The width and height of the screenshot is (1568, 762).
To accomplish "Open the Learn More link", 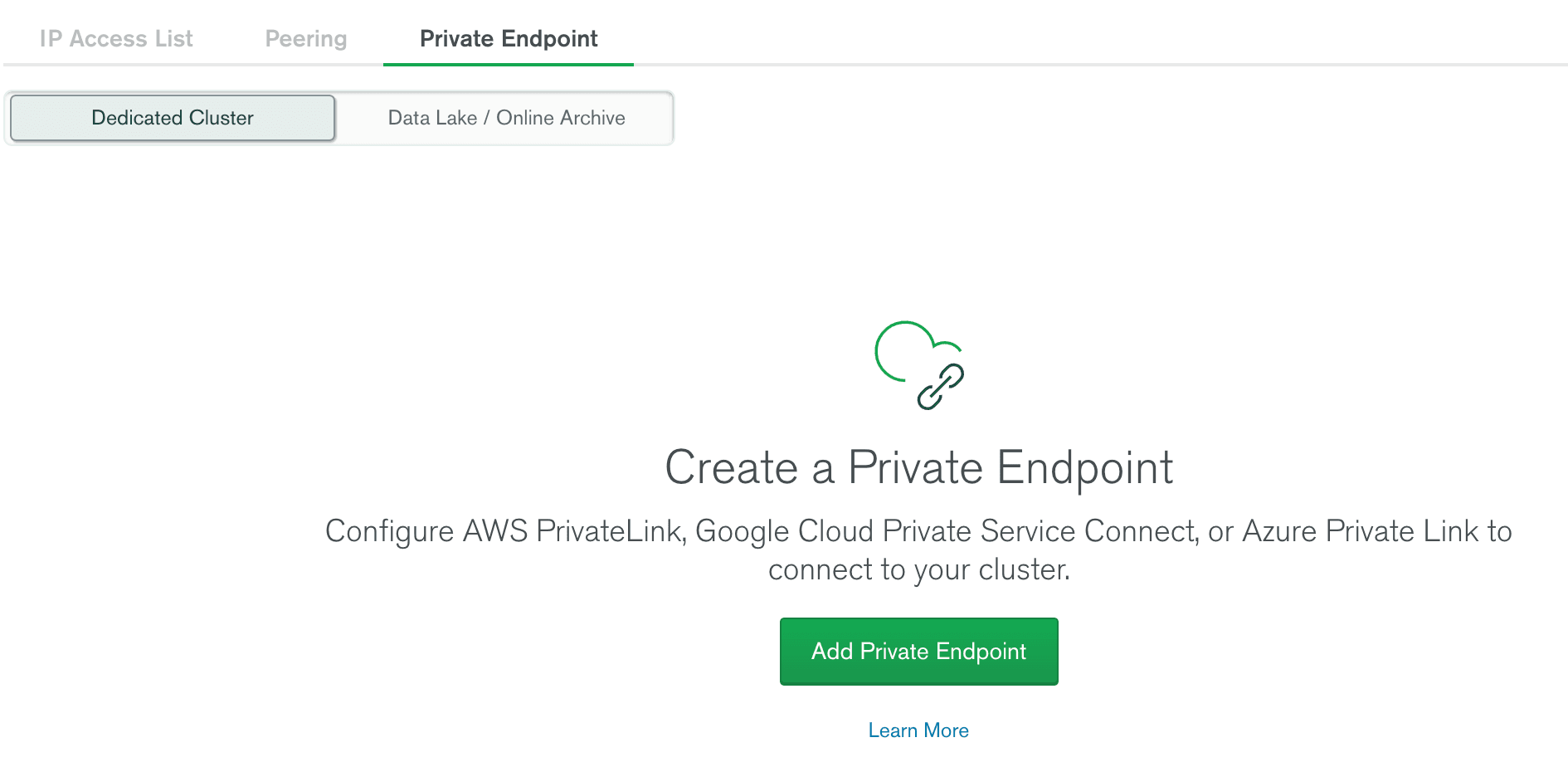I will coord(918,730).
